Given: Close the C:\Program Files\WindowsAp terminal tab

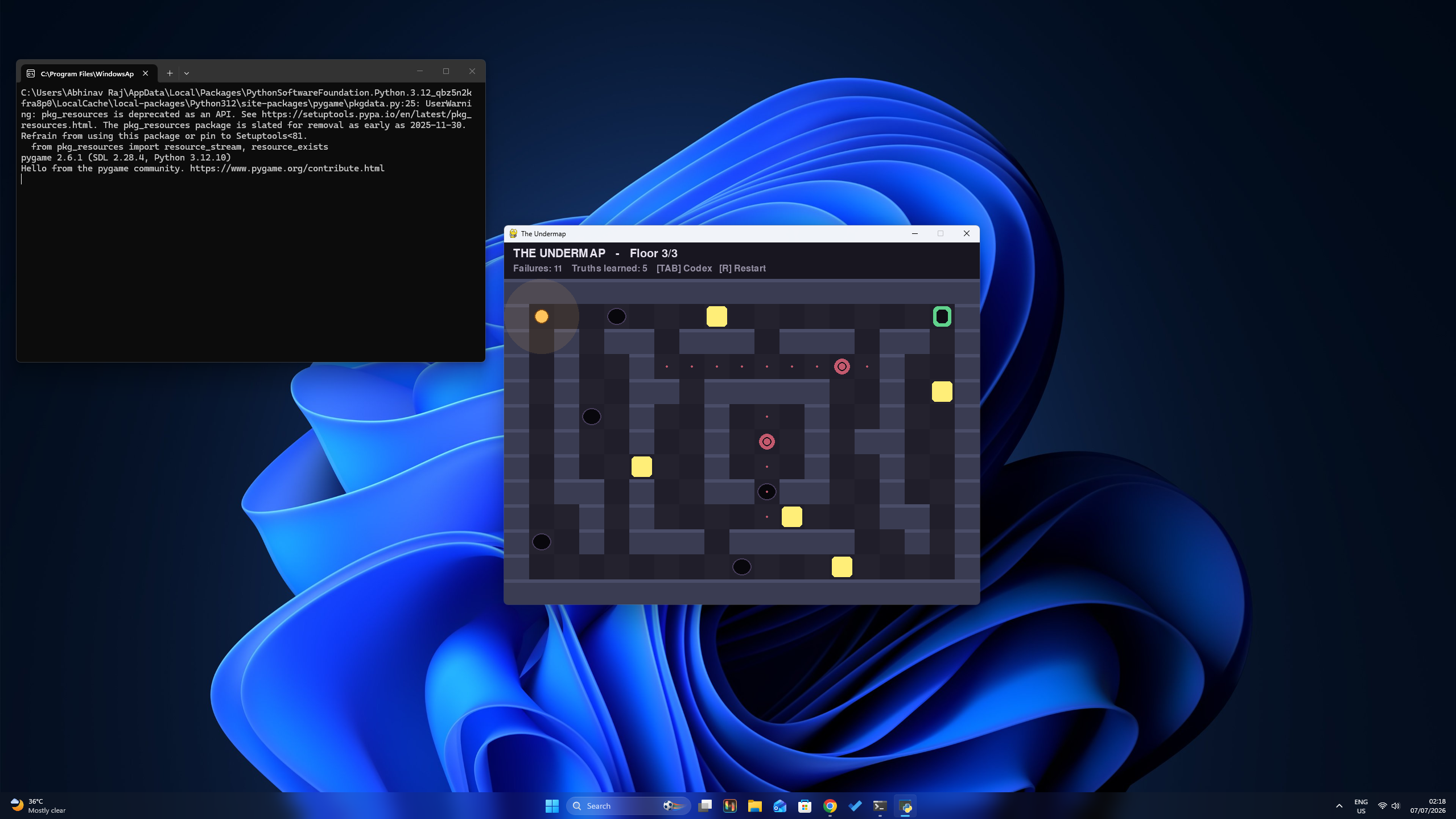Looking at the screenshot, I should point(146,73).
